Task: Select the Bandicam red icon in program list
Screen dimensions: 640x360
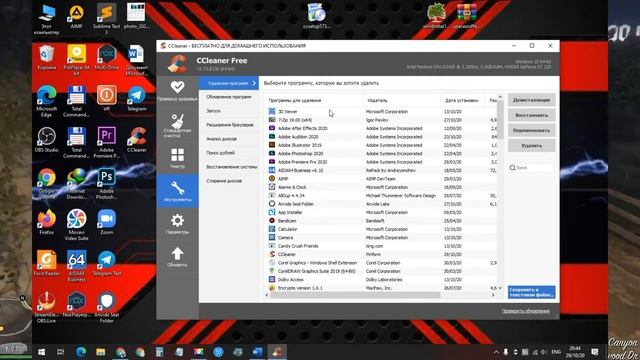Action: pos(272,220)
